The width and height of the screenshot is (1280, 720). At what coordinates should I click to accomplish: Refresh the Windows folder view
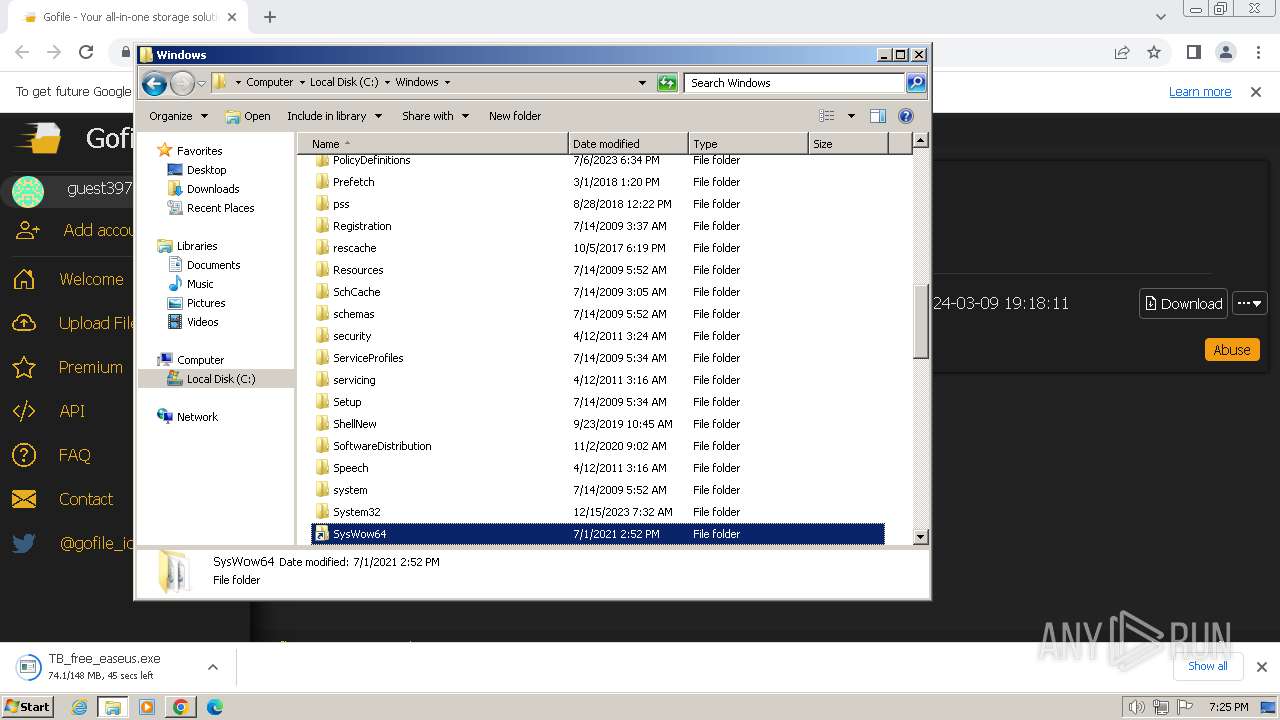[667, 83]
